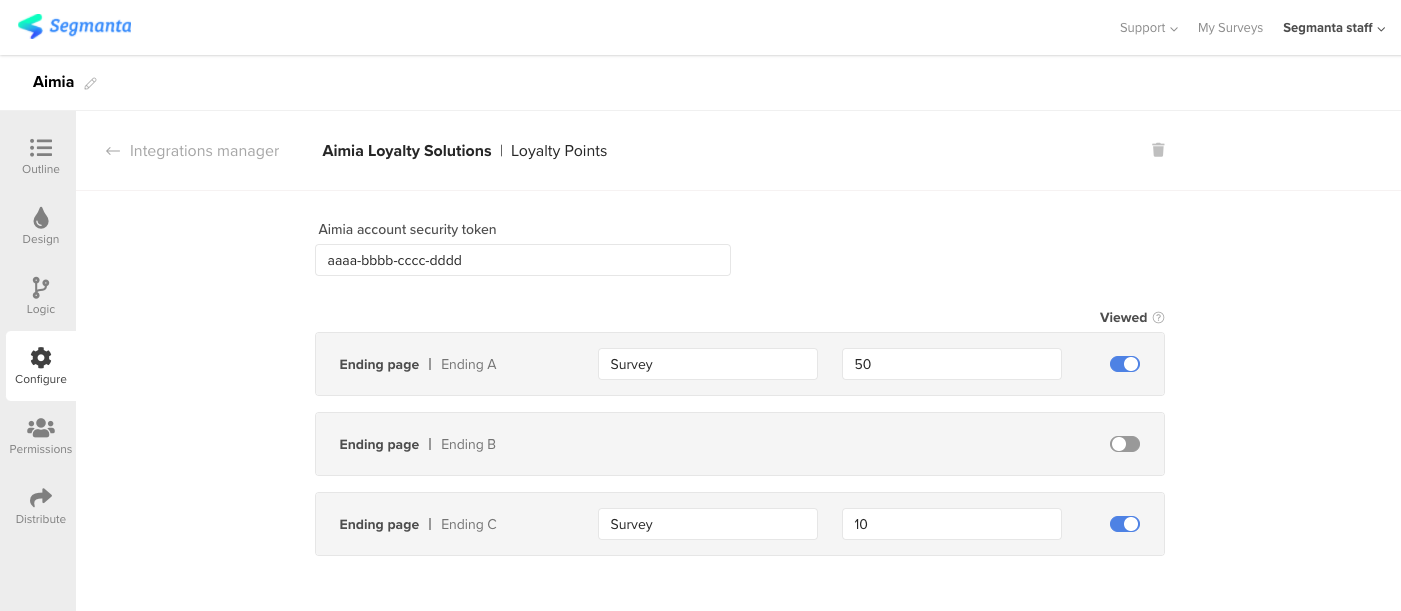Open the Distribute sidebar section

tap(41, 506)
